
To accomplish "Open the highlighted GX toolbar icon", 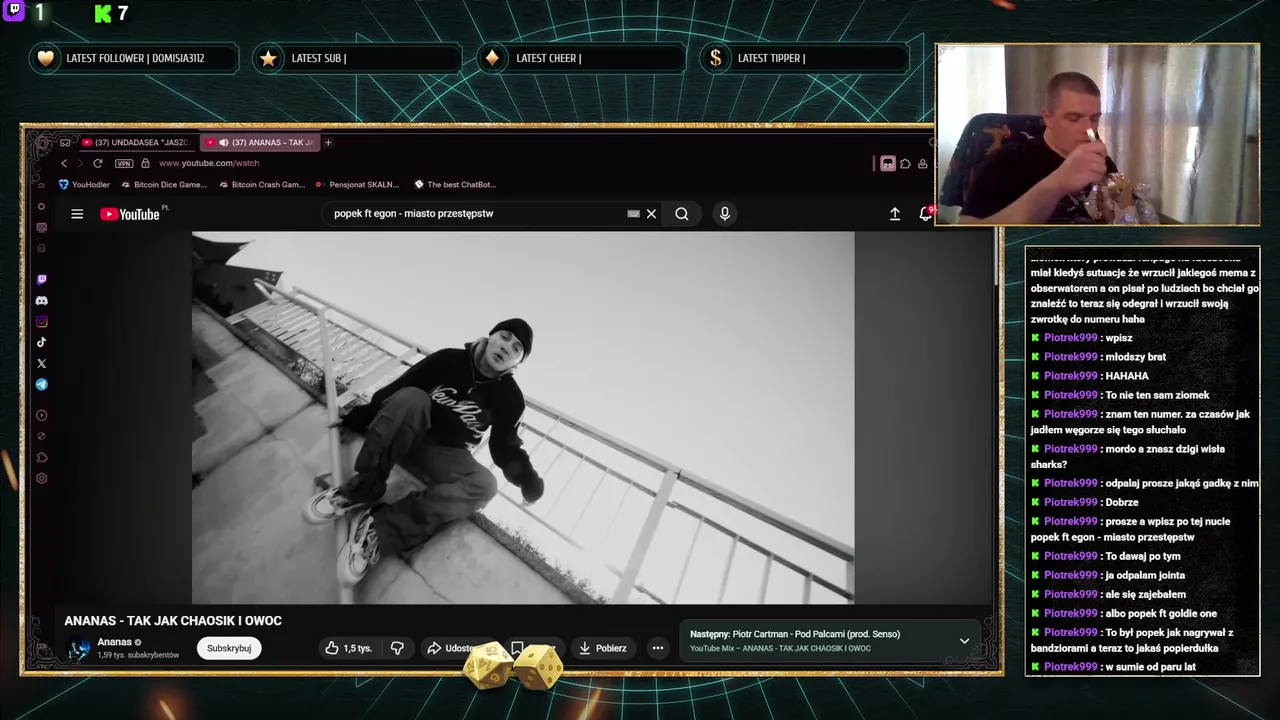I will coord(887,164).
